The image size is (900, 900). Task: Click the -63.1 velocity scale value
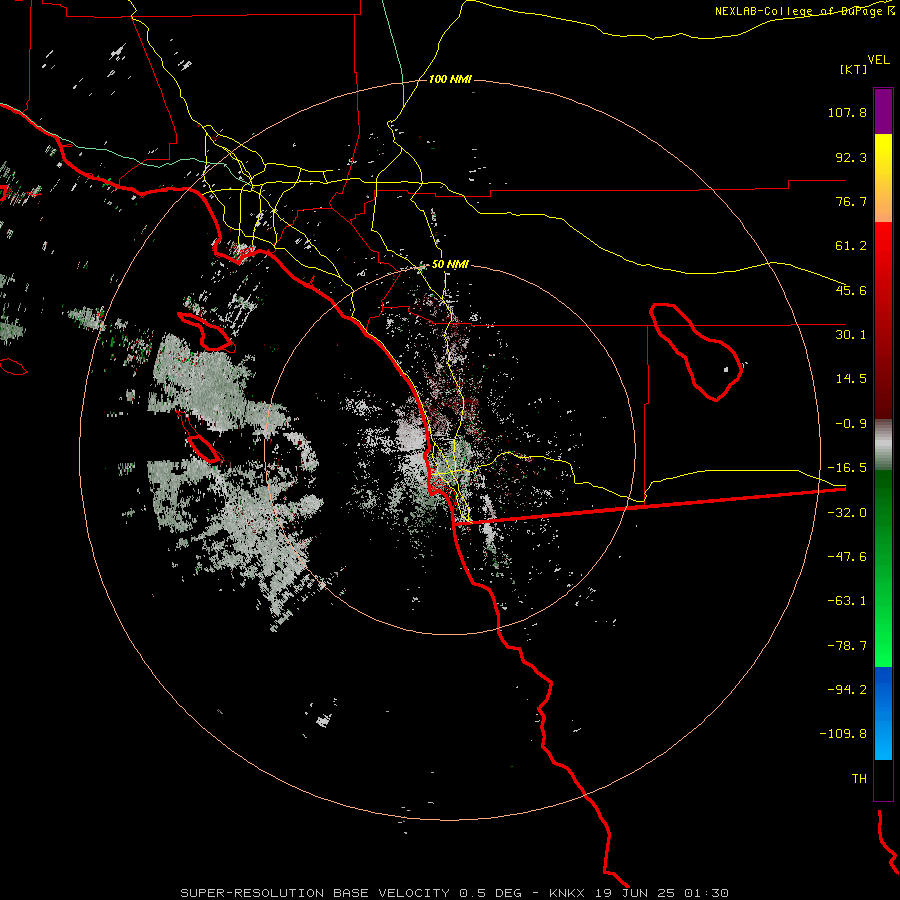point(847,601)
